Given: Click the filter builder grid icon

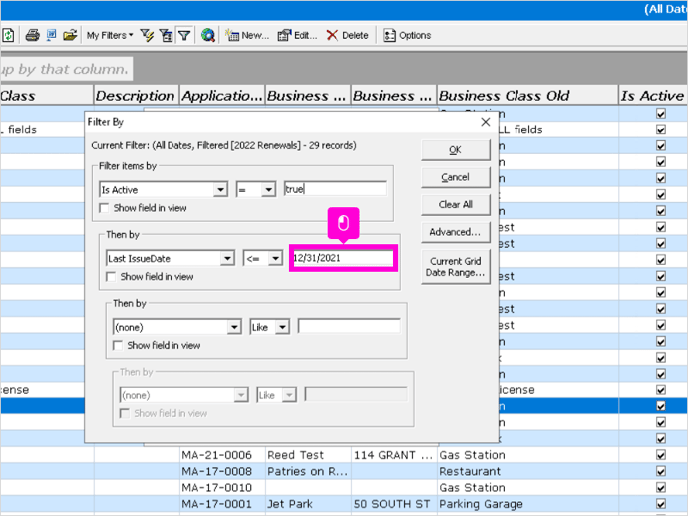Looking at the screenshot, I should [x=166, y=35].
